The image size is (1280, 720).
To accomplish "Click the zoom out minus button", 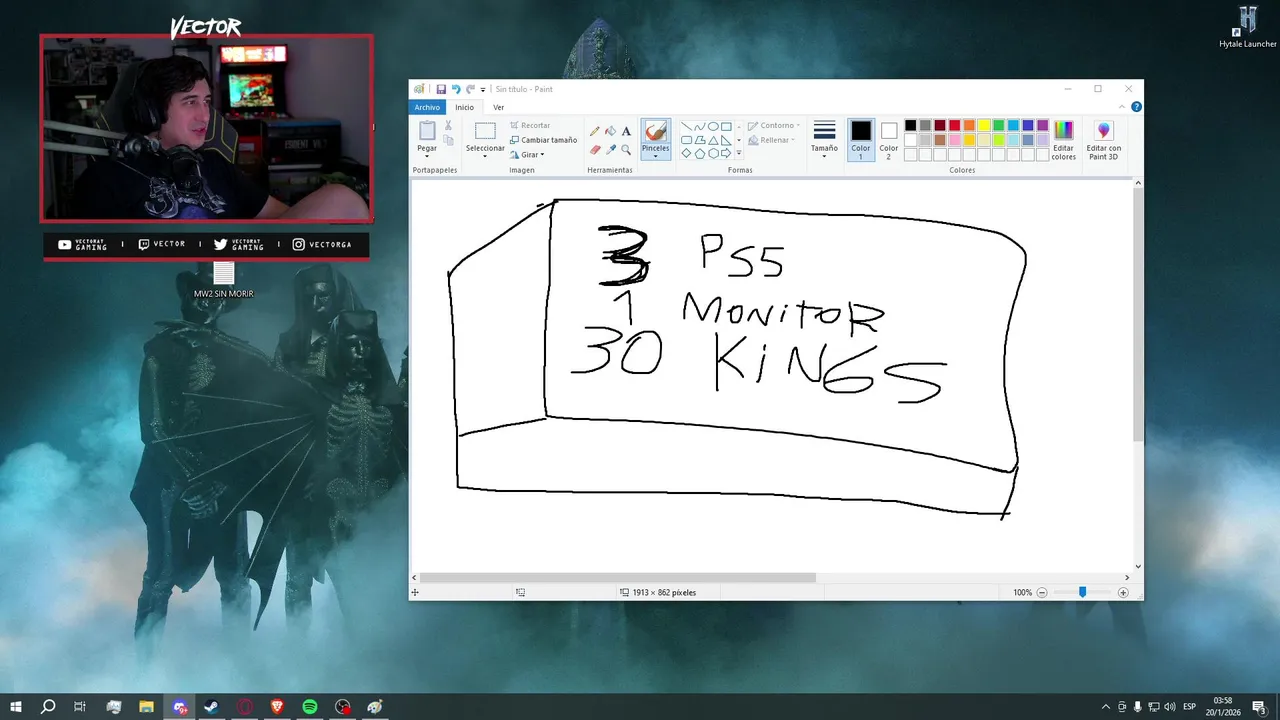I will 1042,593.
